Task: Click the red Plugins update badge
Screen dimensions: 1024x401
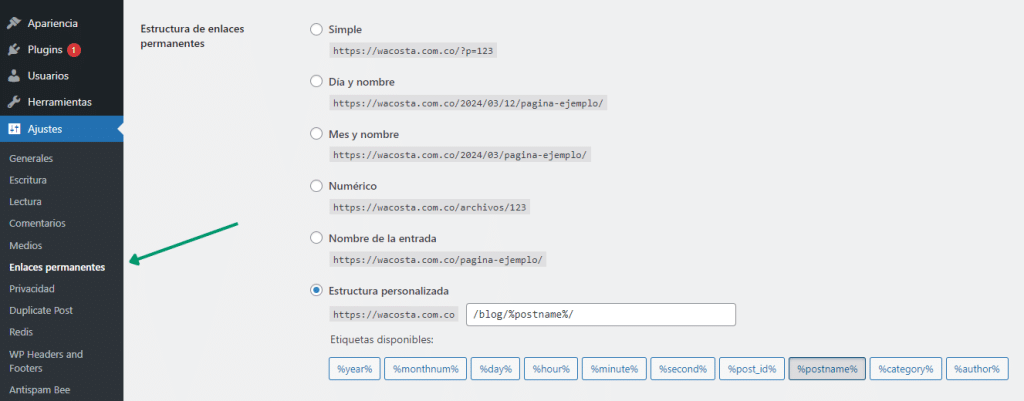Action: pyautogui.click(x=74, y=50)
